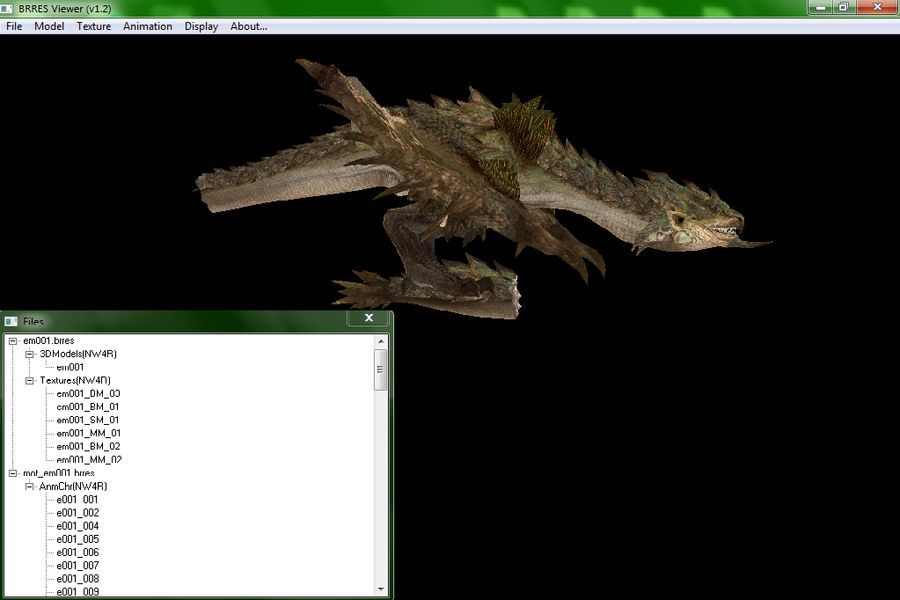Click the Files panel title icon
Image resolution: width=900 pixels, height=600 pixels.
pyautogui.click(x=11, y=322)
